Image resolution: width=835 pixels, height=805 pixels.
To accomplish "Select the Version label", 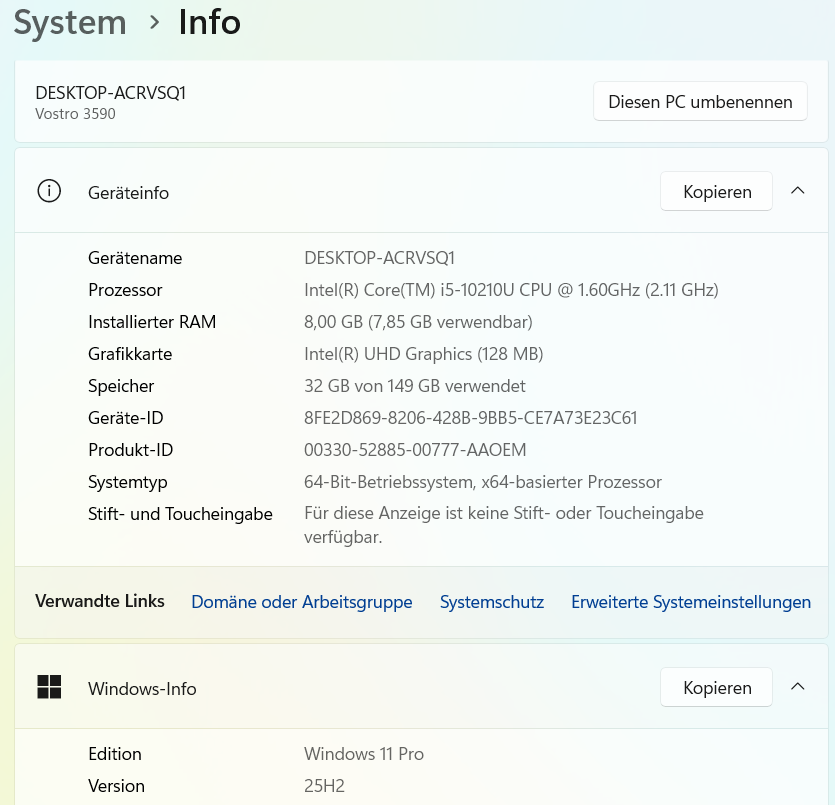I will coord(116,785).
